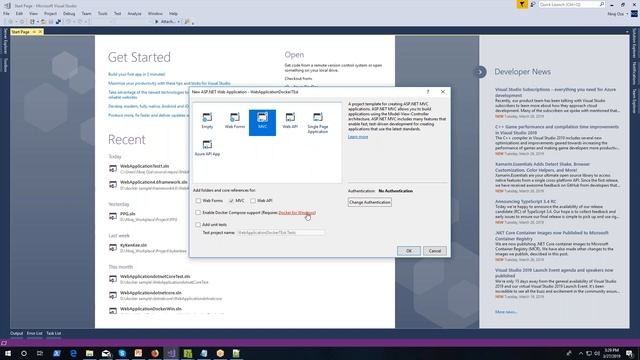Close the Start Page tab
640x360 pixels.
coord(40,32)
